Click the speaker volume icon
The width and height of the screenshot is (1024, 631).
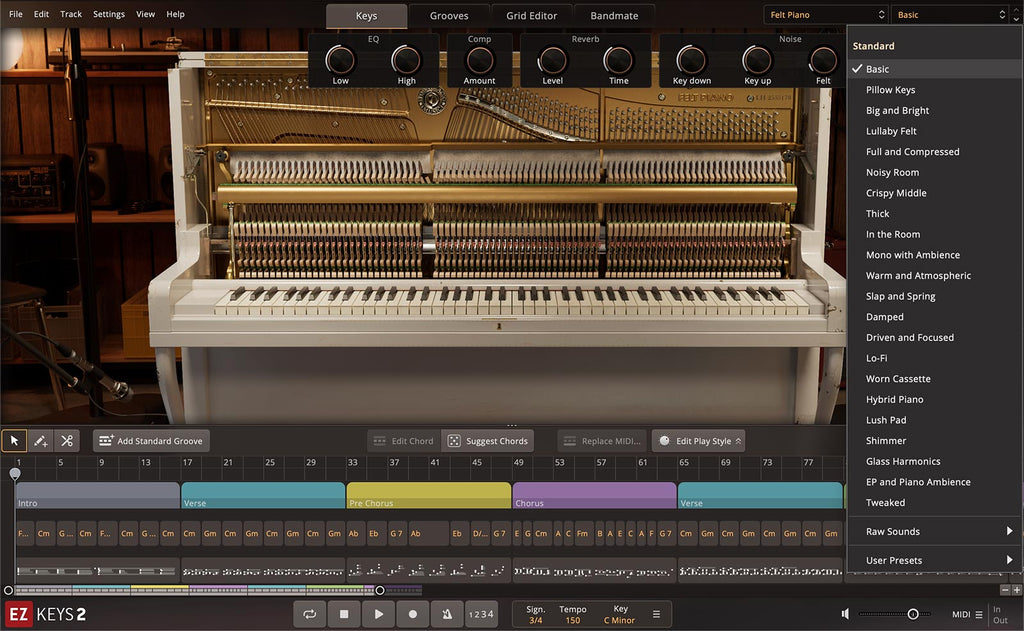[x=845, y=614]
